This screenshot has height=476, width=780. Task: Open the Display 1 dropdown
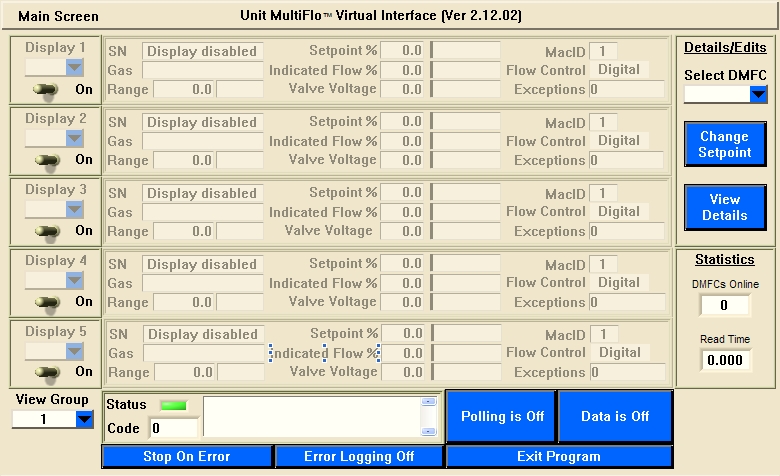[x=74, y=68]
